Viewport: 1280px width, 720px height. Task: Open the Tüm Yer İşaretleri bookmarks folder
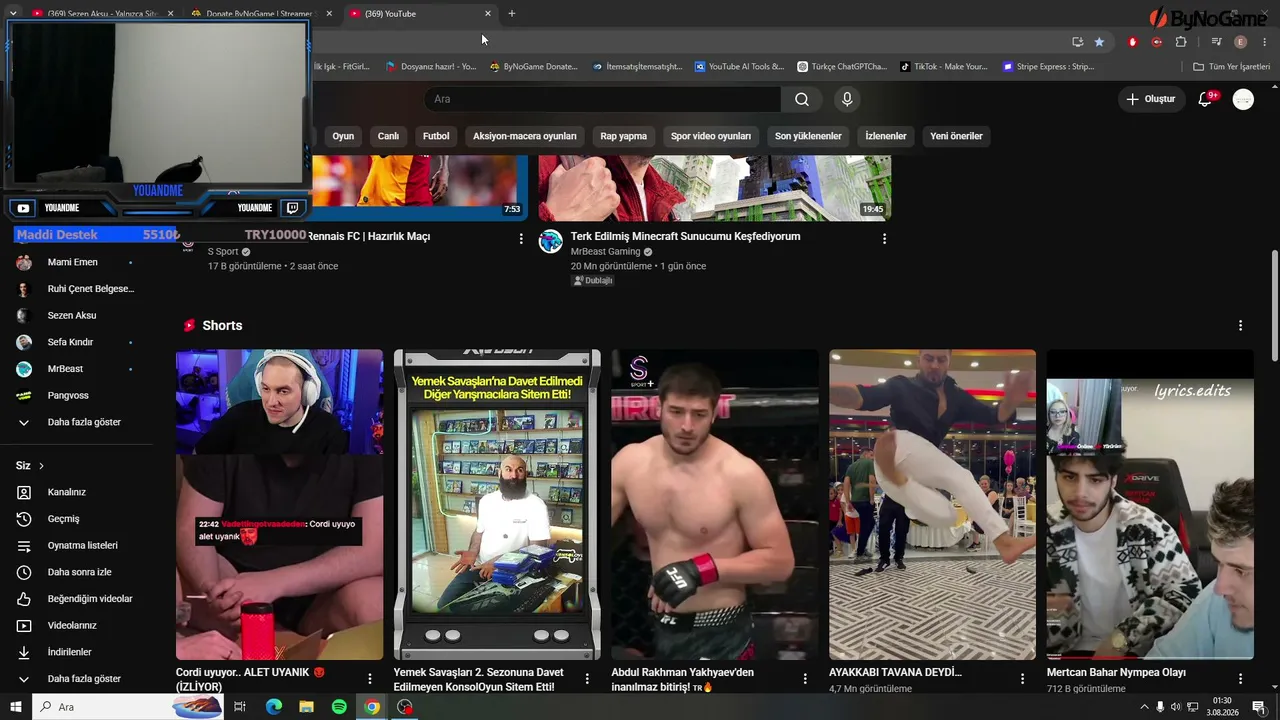coord(1231,67)
